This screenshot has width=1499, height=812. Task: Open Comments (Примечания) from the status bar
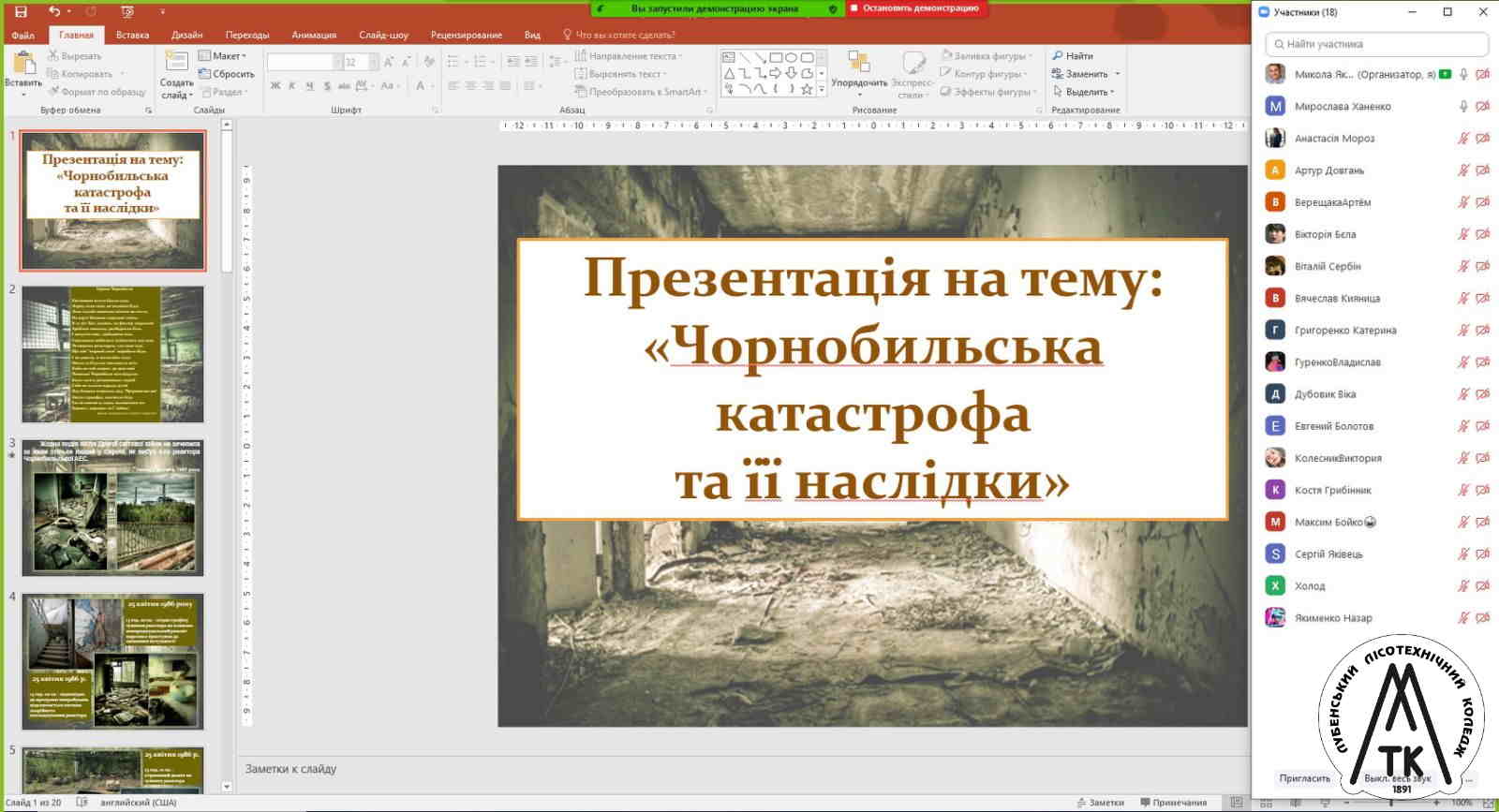click(x=1173, y=803)
